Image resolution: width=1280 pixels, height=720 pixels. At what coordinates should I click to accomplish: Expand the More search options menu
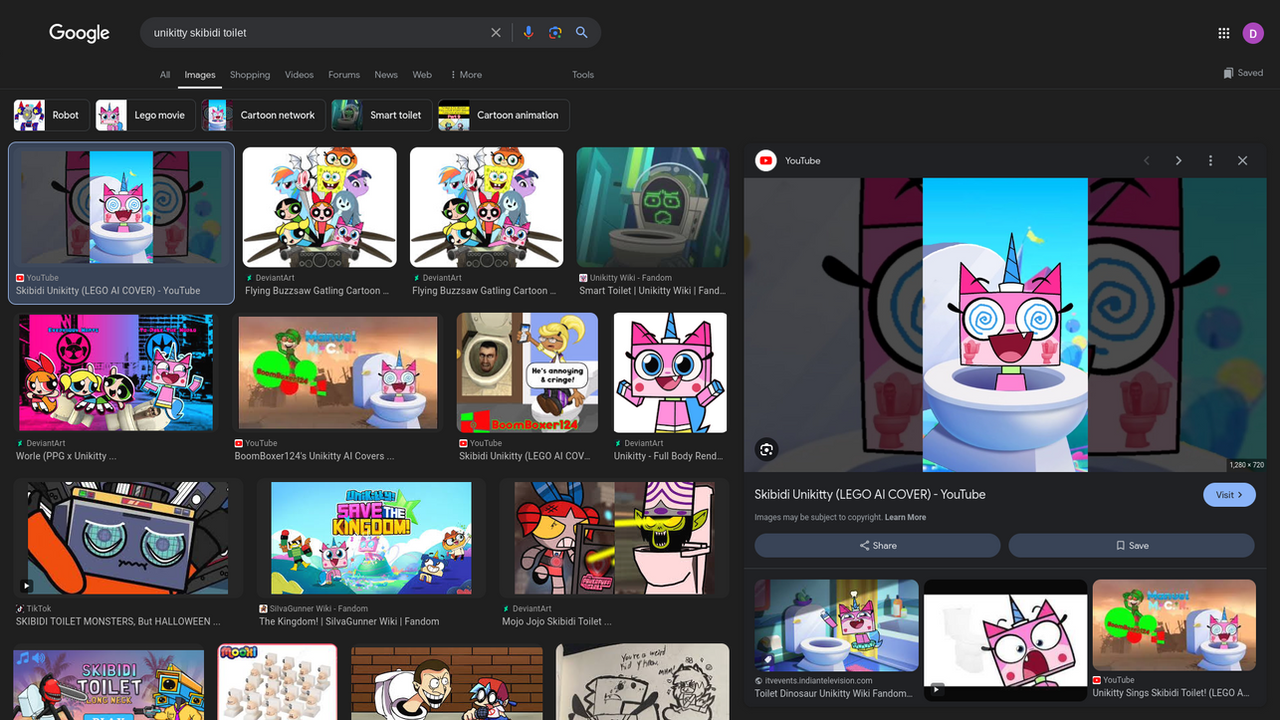pos(466,75)
